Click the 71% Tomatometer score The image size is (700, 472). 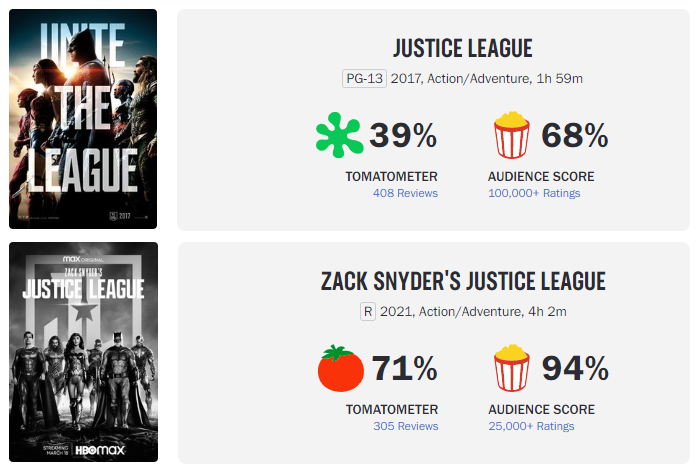click(x=404, y=369)
